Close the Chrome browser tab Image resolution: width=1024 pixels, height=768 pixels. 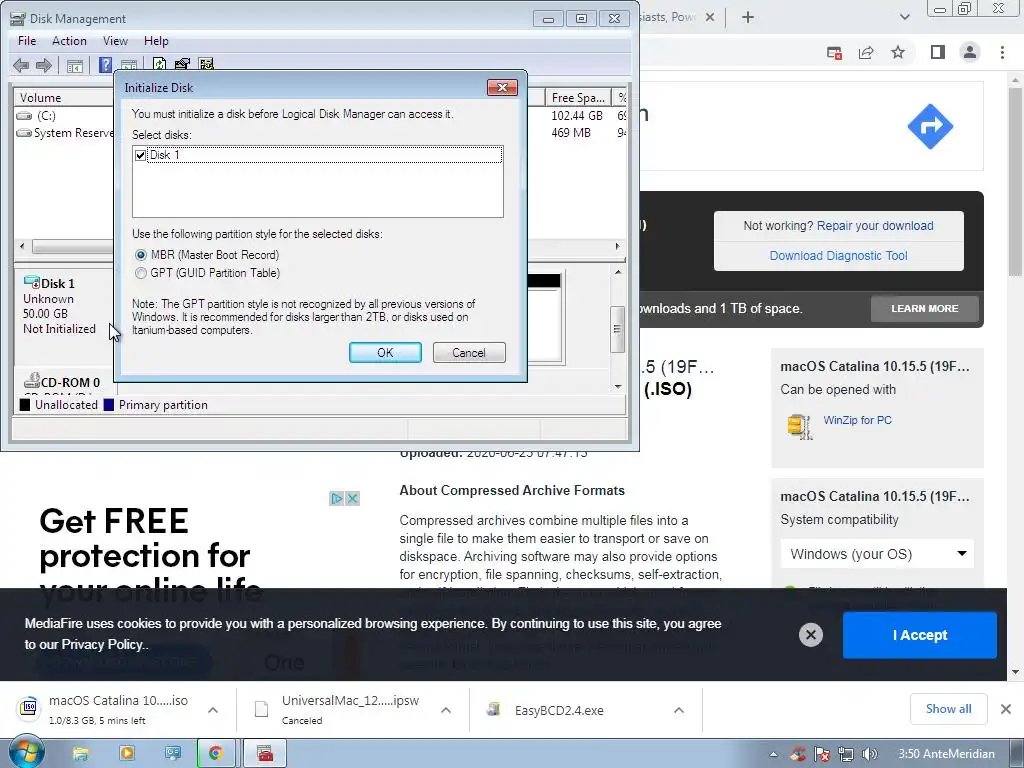click(710, 17)
